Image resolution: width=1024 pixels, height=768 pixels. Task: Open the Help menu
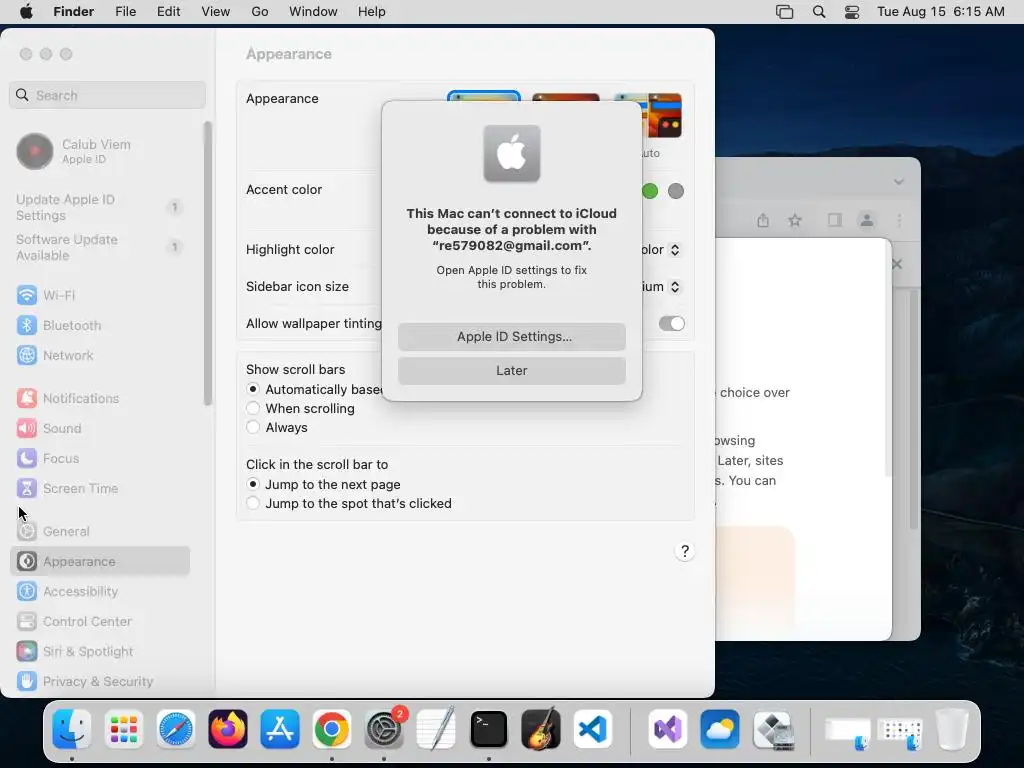372,12
